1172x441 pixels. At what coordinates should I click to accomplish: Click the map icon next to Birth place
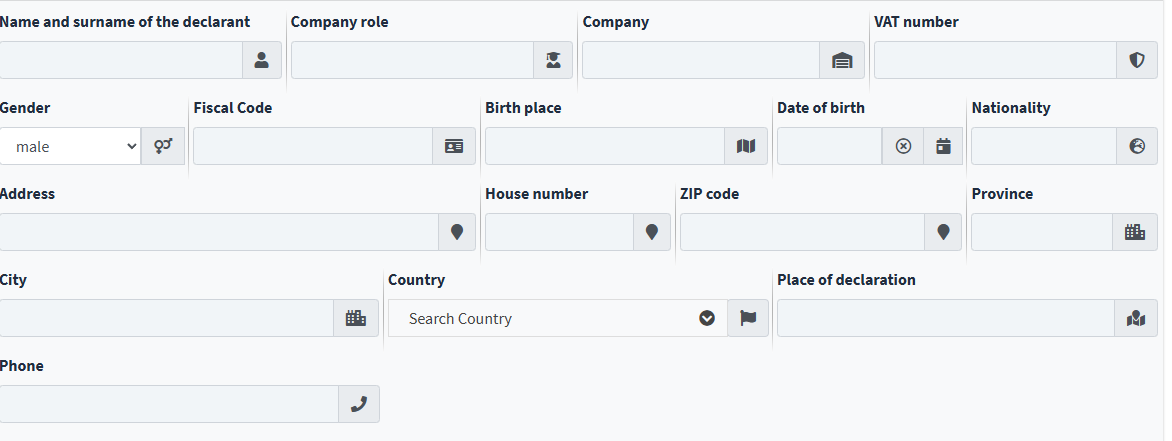[x=746, y=147]
